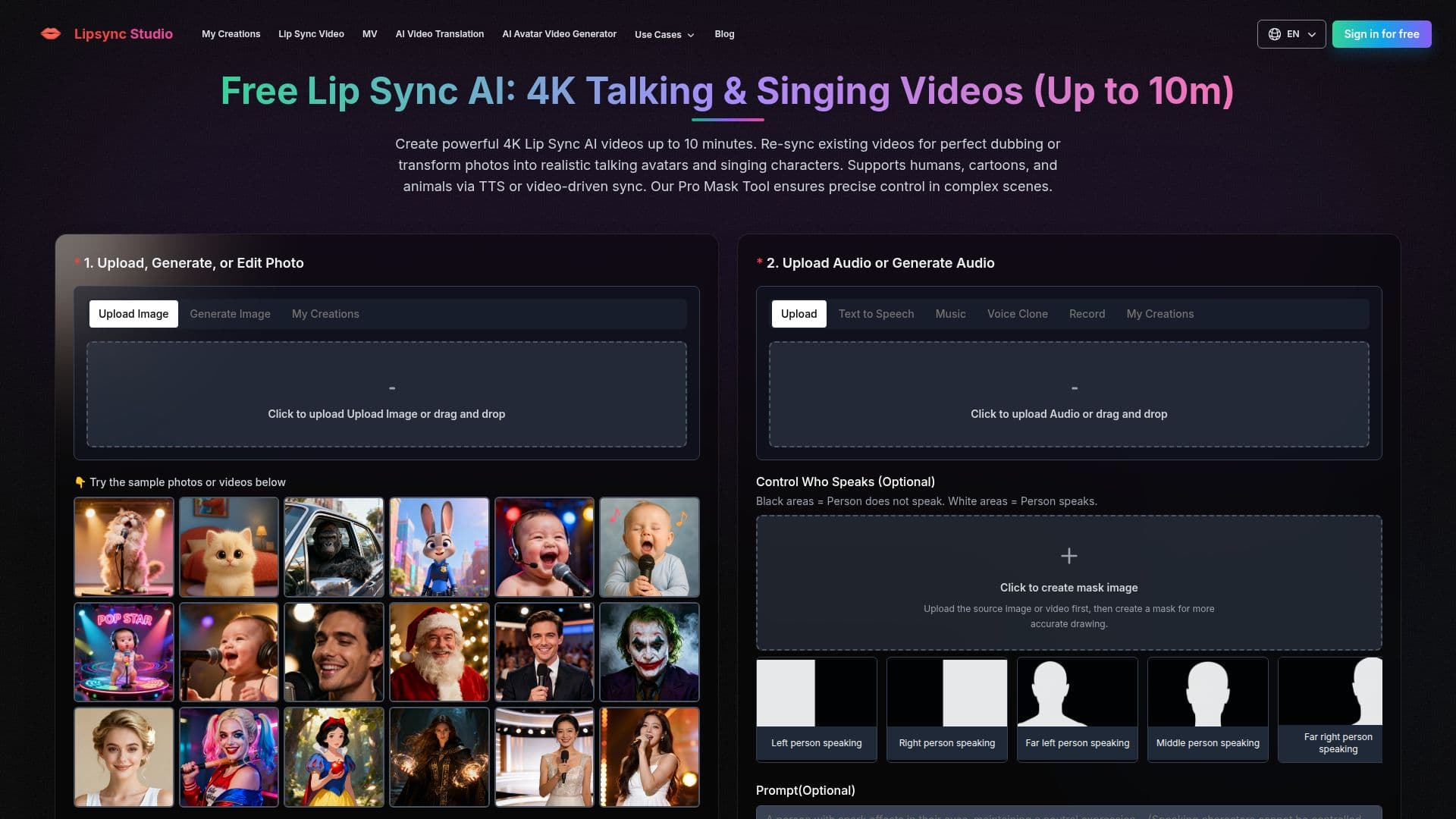This screenshot has height=819, width=1456.
Task: Select the audio Upload tab
Action: (799, 314)
